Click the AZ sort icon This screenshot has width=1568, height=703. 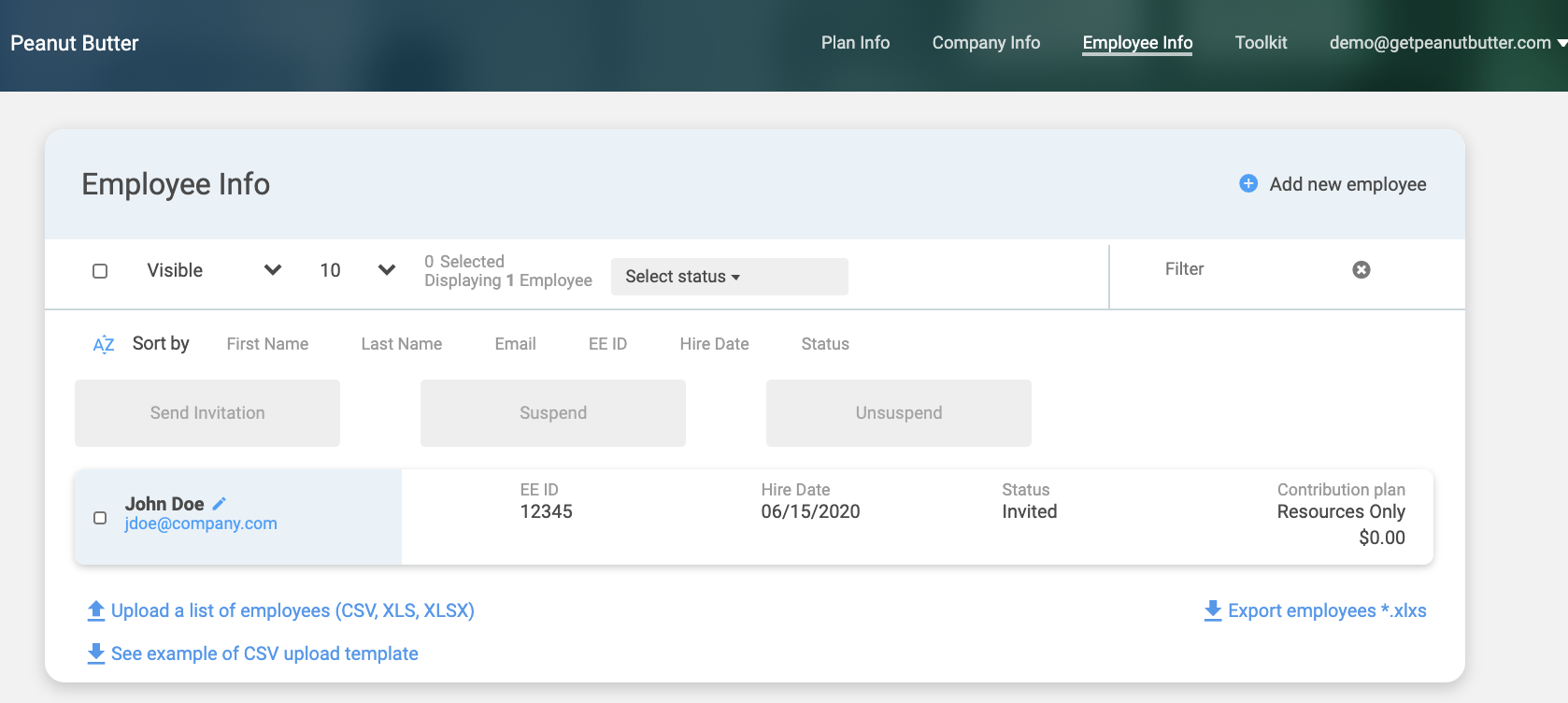[x=104, y=344]
